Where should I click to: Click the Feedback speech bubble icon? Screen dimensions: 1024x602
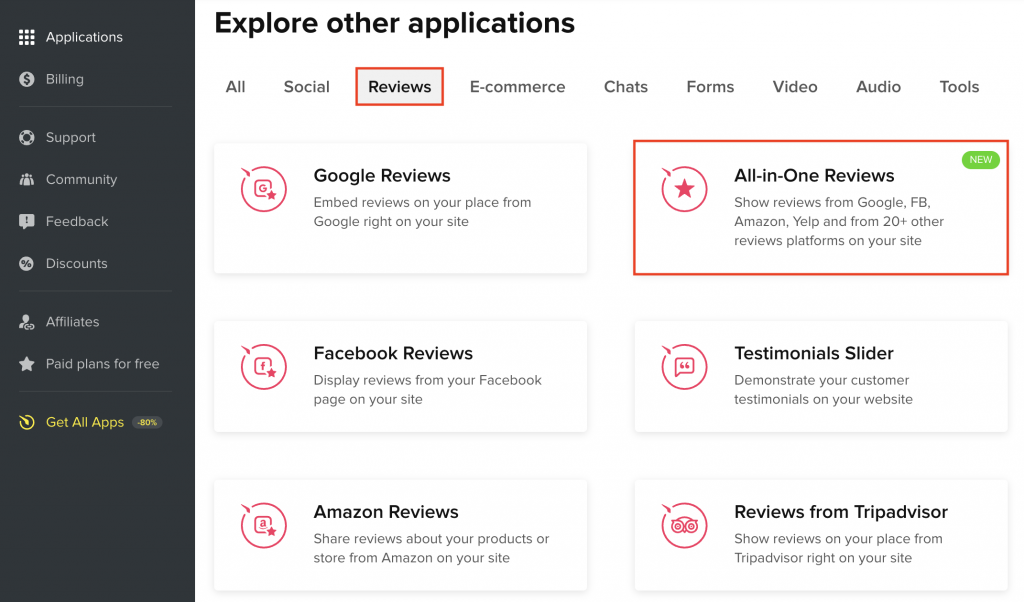point(27,222)
